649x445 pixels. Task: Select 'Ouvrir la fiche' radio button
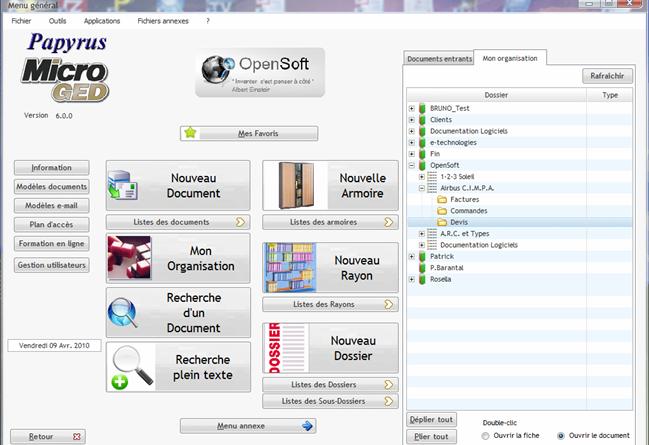486,436
